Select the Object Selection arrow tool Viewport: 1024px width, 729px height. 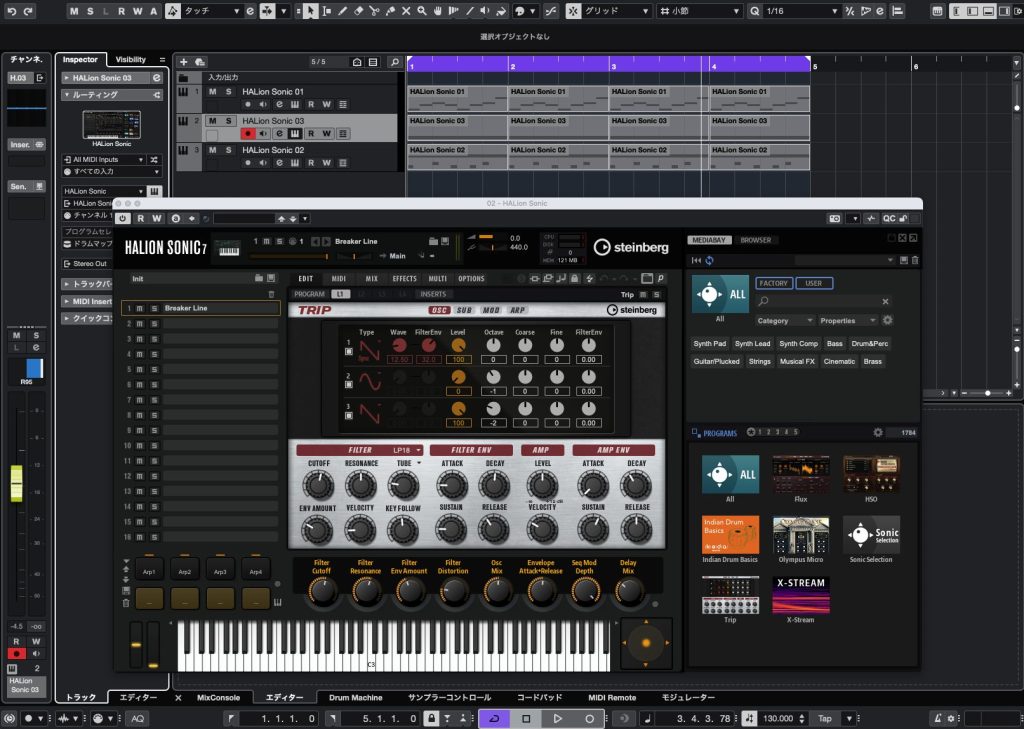pyautogui.click(x=310, y=11)
